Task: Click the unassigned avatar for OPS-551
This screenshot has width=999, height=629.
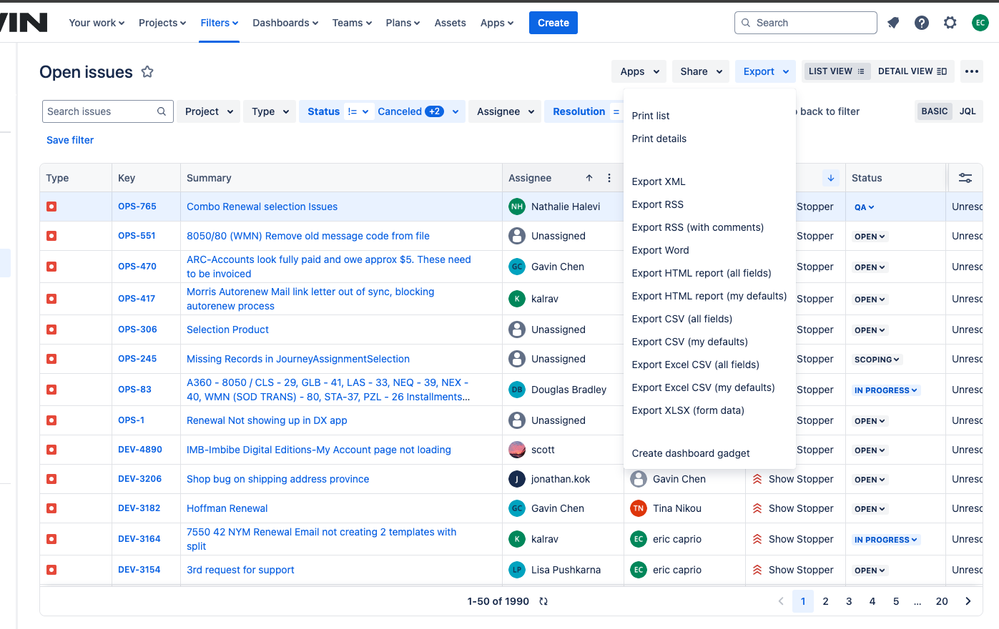Action: click(517, 236)
